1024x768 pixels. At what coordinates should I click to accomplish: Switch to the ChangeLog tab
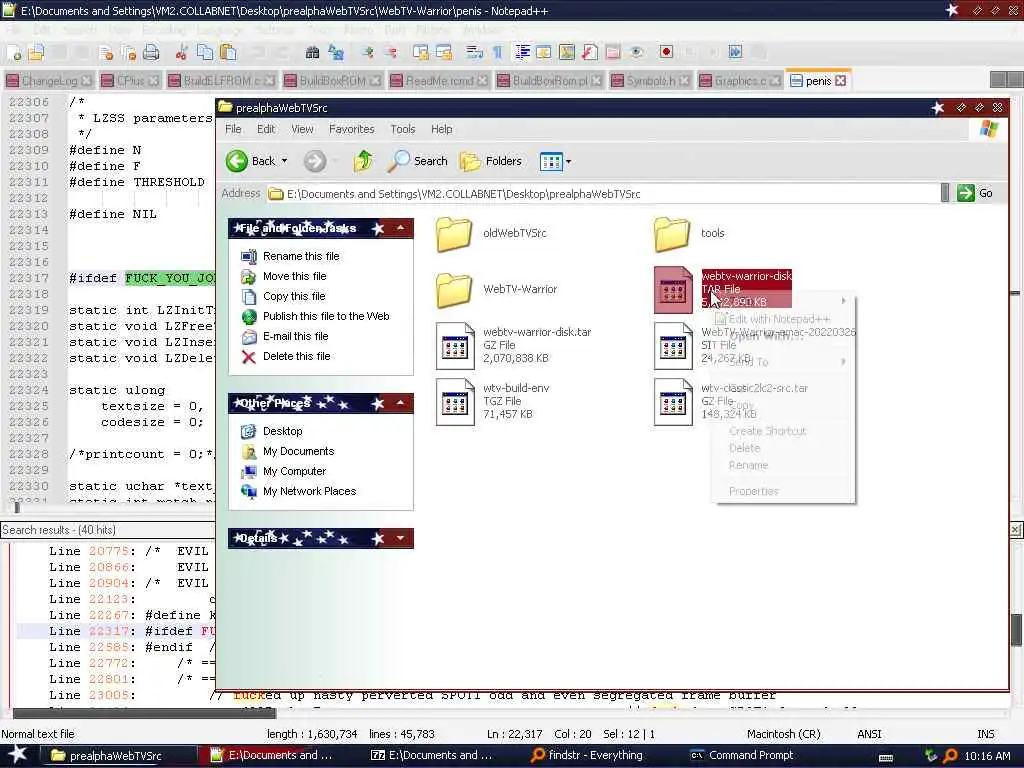pyautogui.click(x=49, y=81)
